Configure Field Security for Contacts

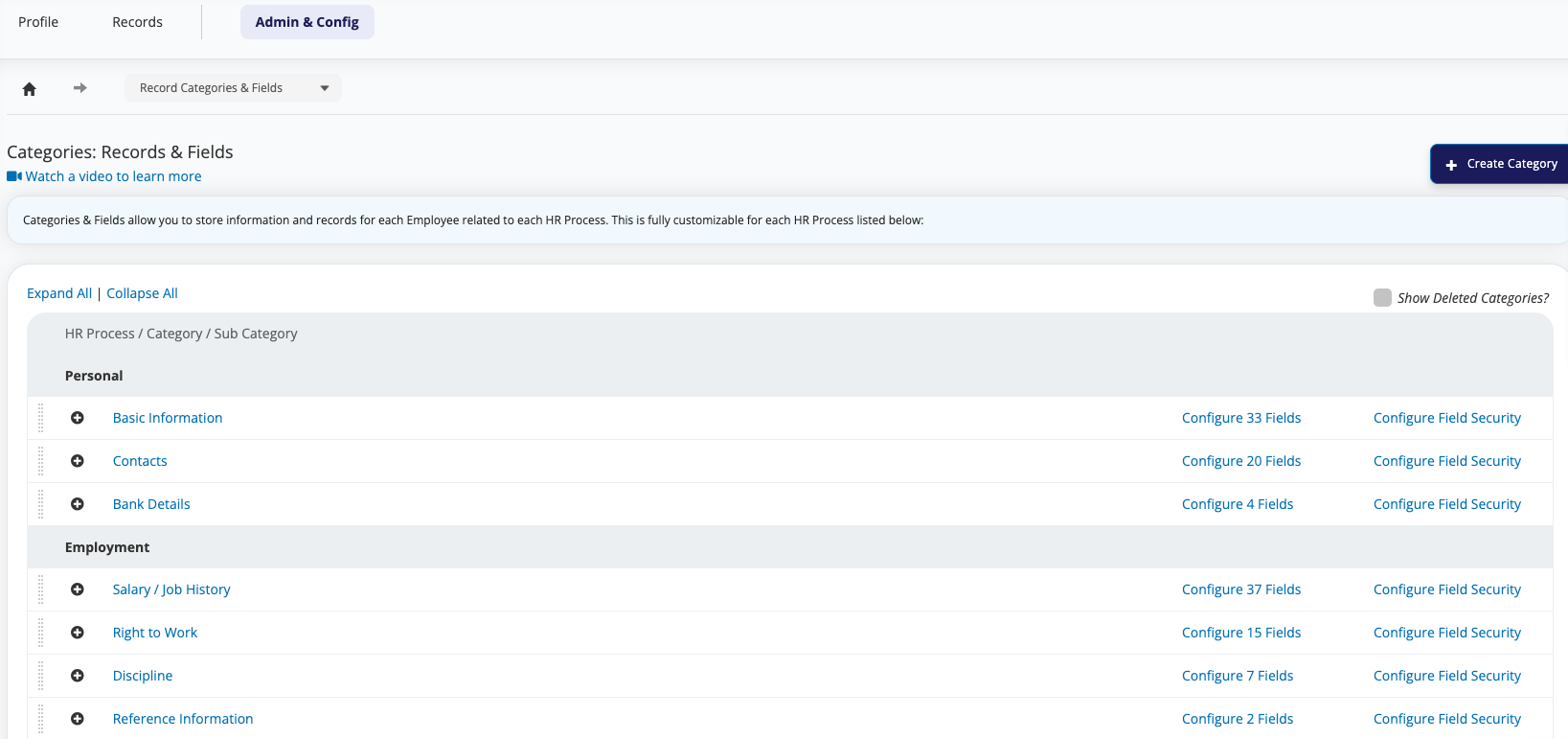click(x=1447, y=461)
